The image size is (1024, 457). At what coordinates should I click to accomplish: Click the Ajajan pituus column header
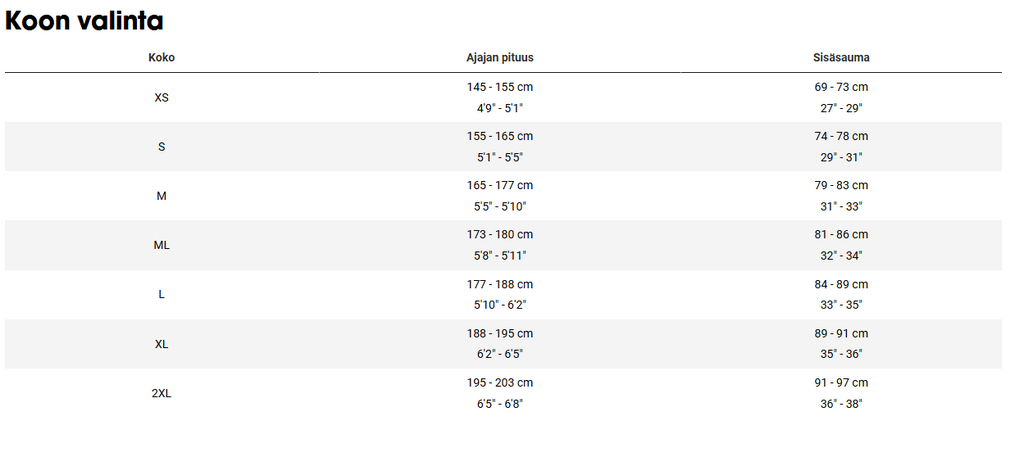click(500, 57)
